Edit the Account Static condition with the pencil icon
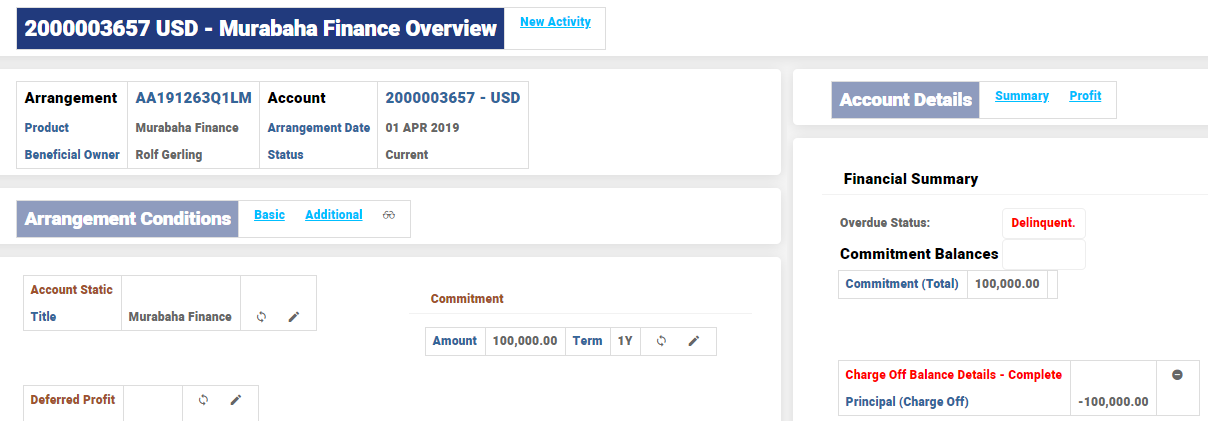The image size is (1208, 421). pos(294,316)
